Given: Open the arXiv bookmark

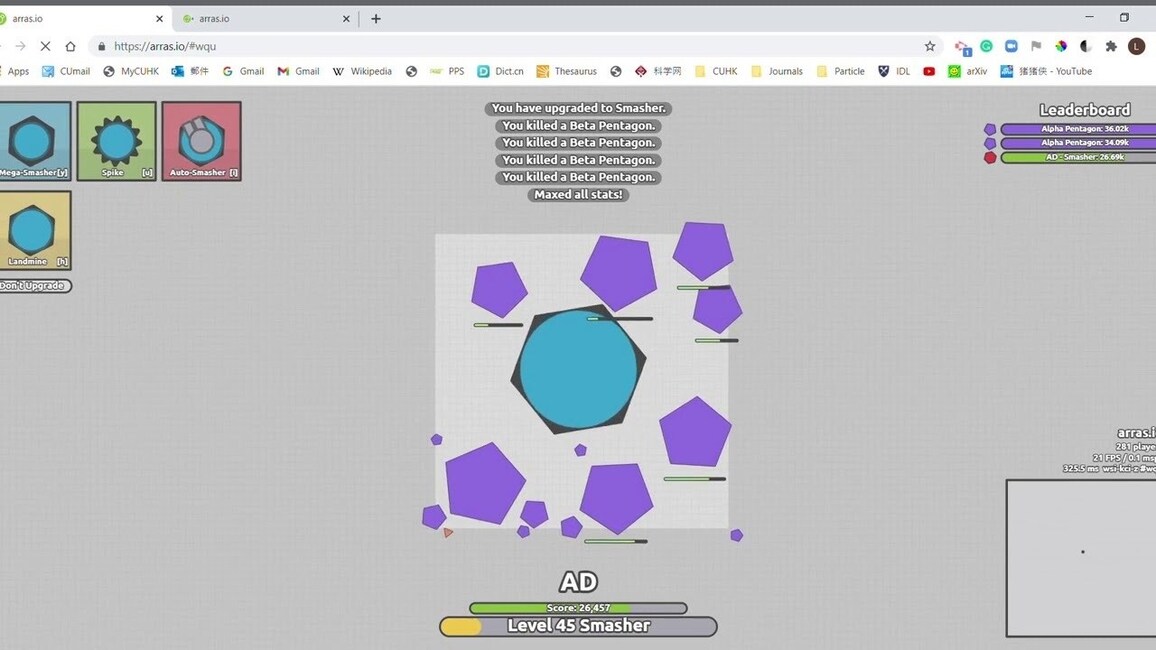Looking at the screenshot, I should (x=968, y=71).
